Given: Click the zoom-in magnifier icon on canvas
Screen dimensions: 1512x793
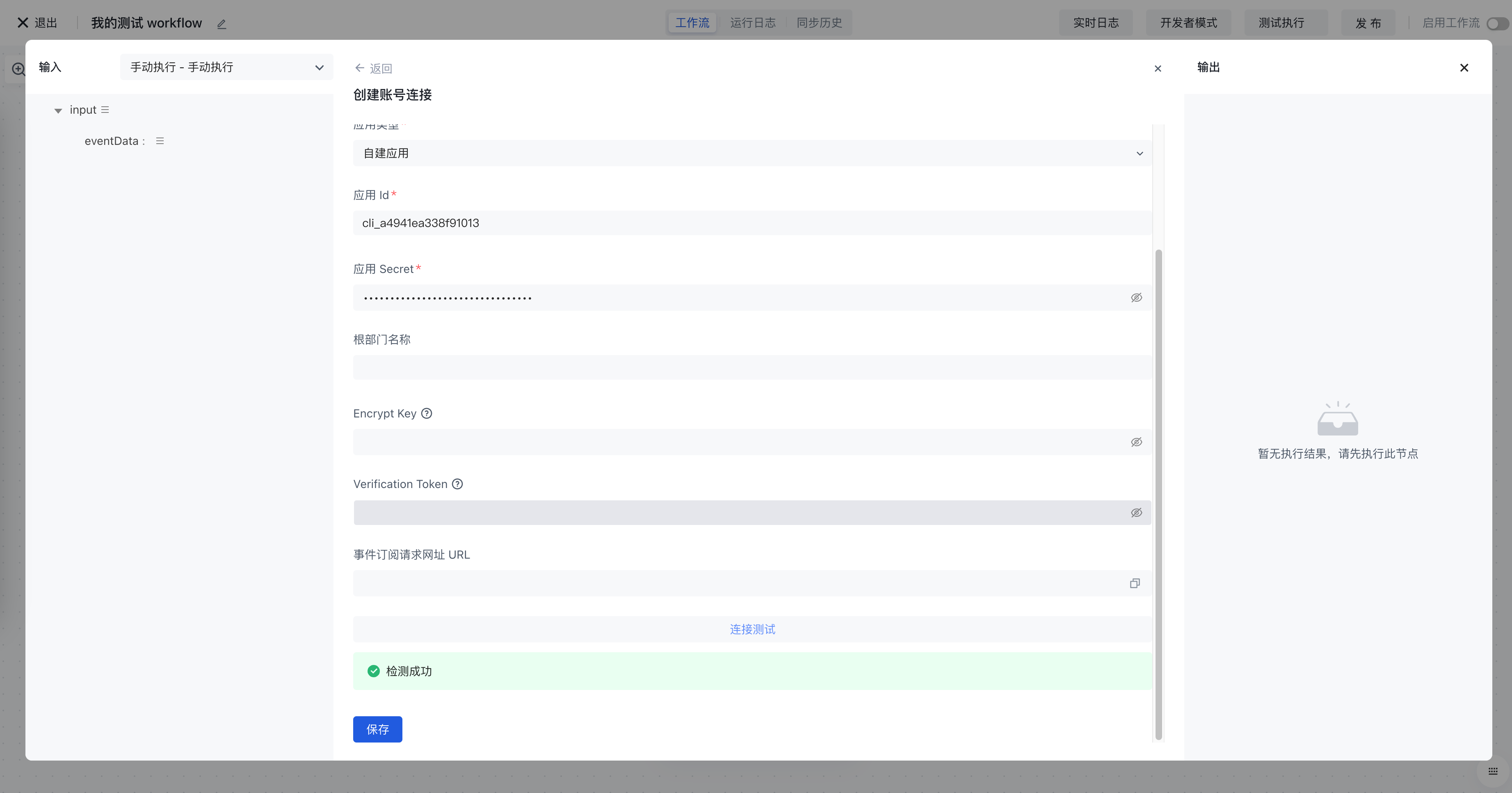Looking at the screenshot, I should [18, 69].
